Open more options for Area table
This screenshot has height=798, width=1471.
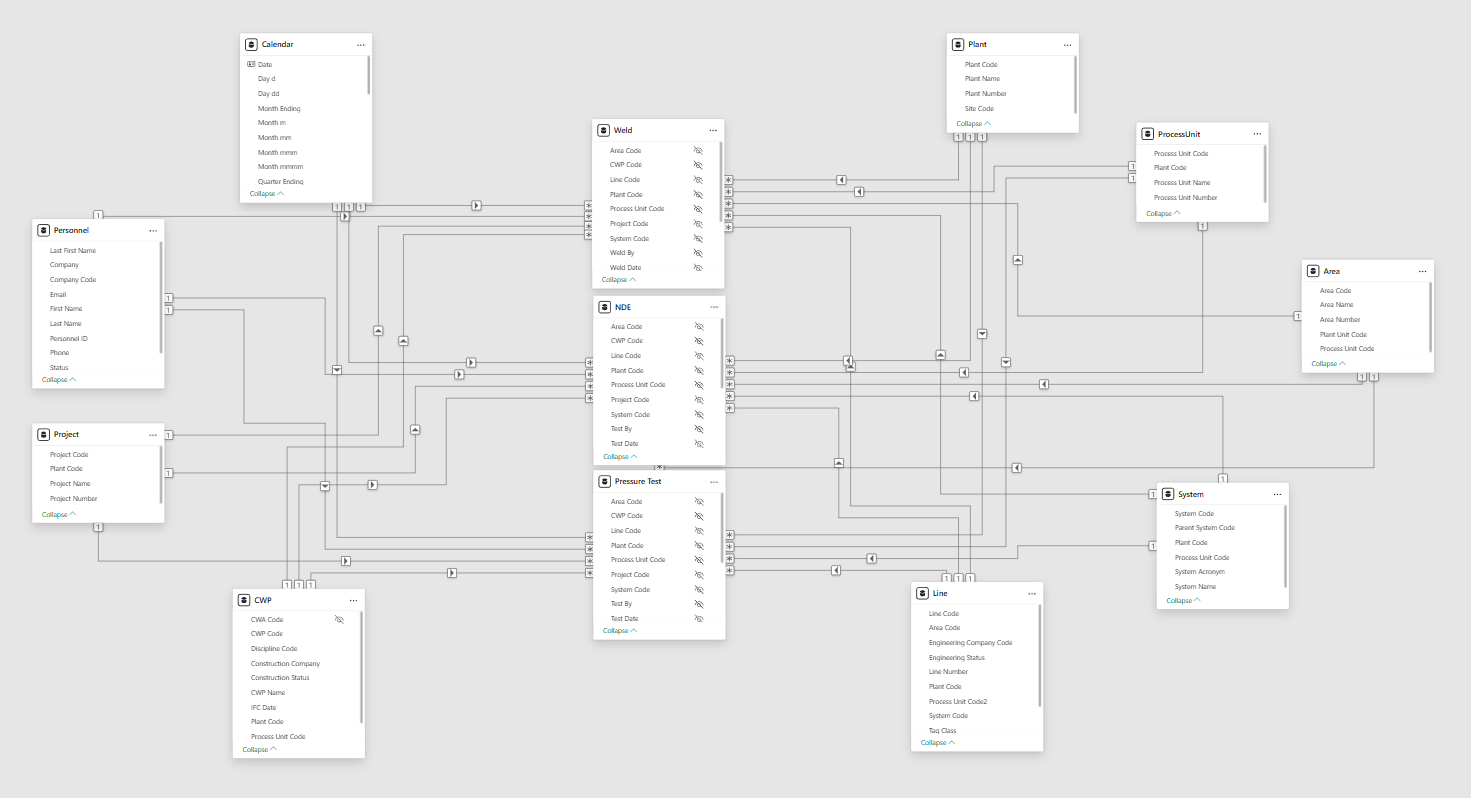click(x=1422, y=271)
